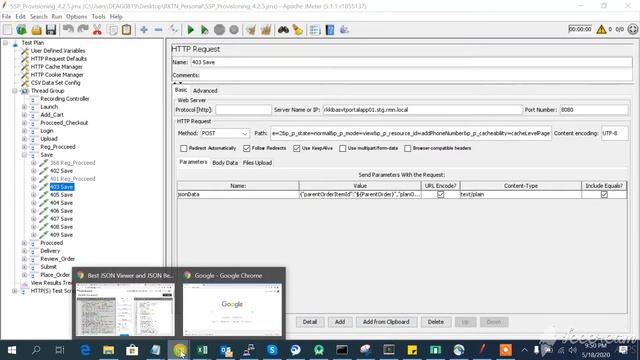The image size is (640, 360).
Task: Click the Delete button
Action: click(436, 322)
